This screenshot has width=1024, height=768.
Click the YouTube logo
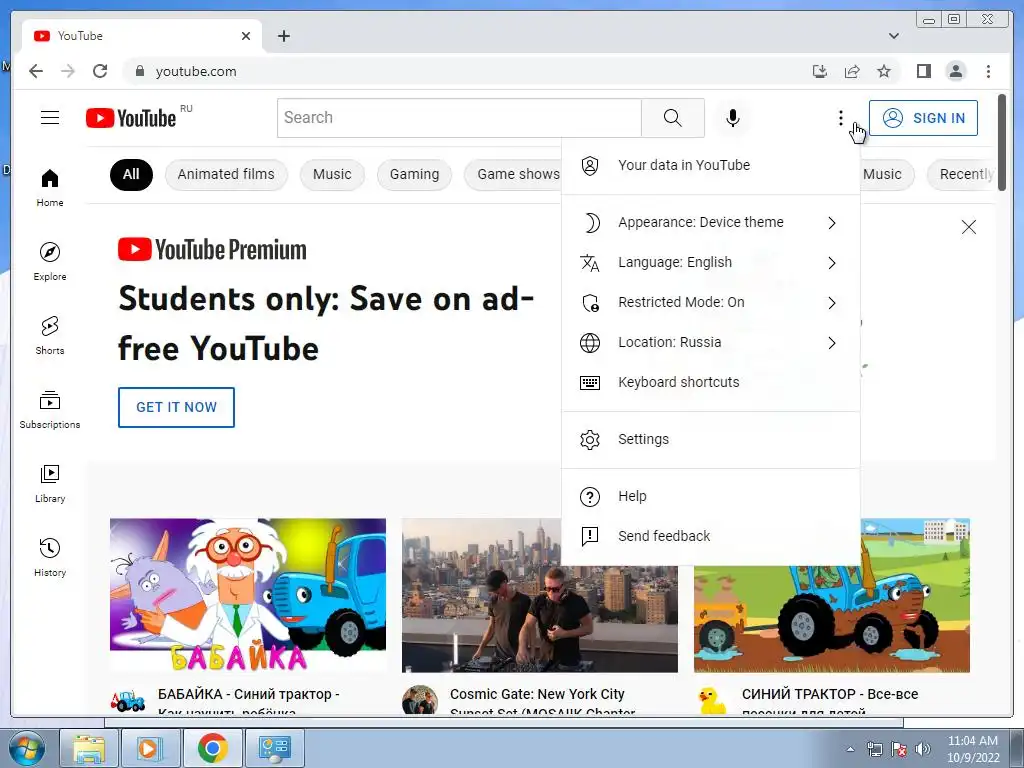pos(131,118)
